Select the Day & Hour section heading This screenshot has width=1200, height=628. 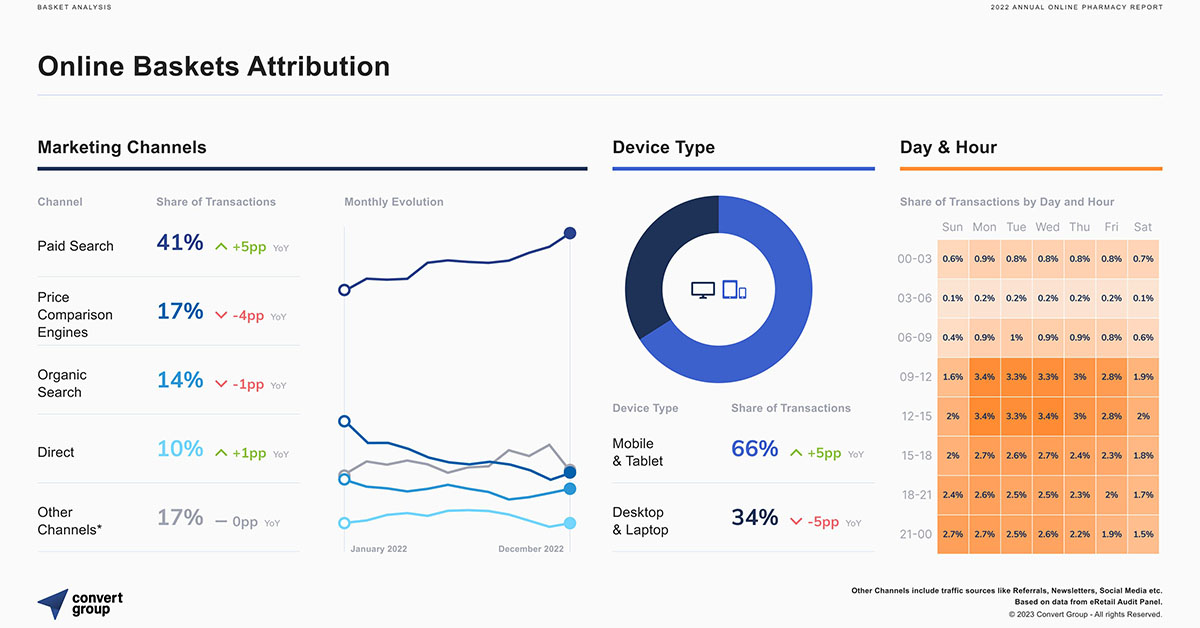click(948, 147)
